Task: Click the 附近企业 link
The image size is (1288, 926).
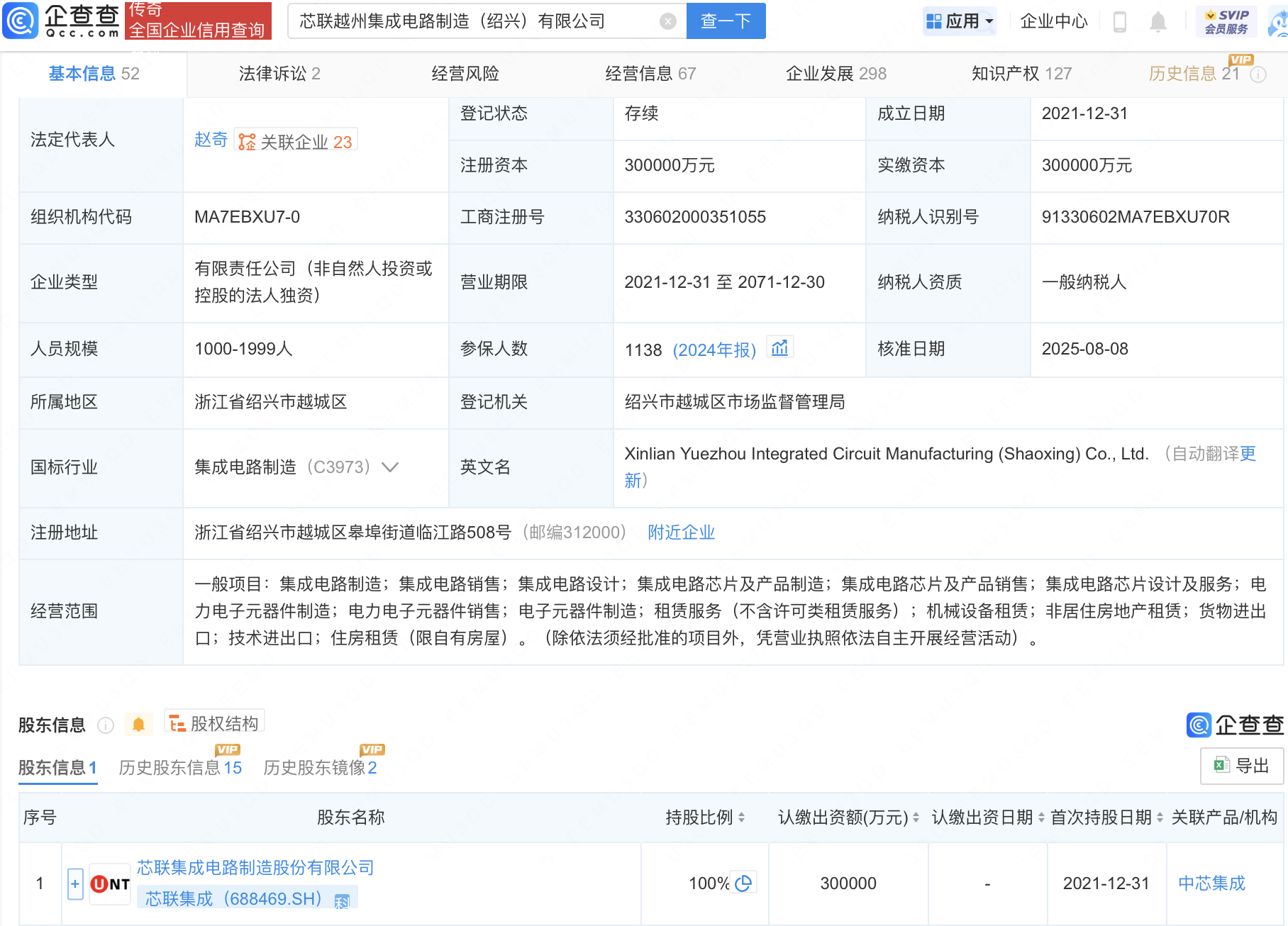Action: click(x=681, y=532)
